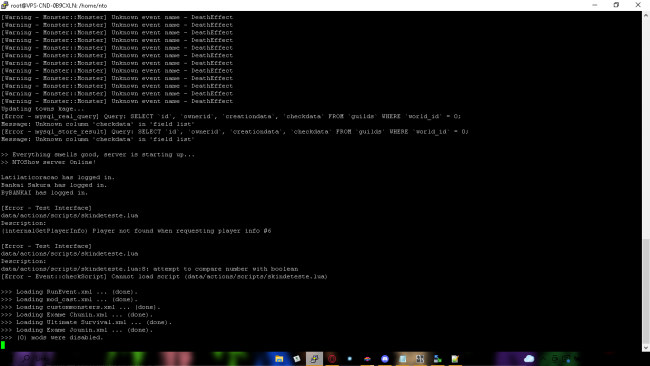The height and width of the screenshot is (366, 650).
Task: Click '(0) mods were disabled.' line
Action: (x=52, y=337)
